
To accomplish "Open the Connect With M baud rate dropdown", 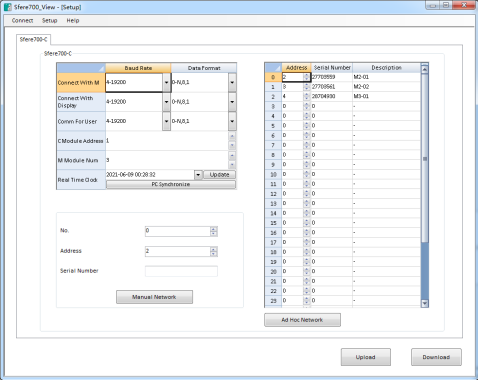I will pyautogui.click(x=166, y=82).
